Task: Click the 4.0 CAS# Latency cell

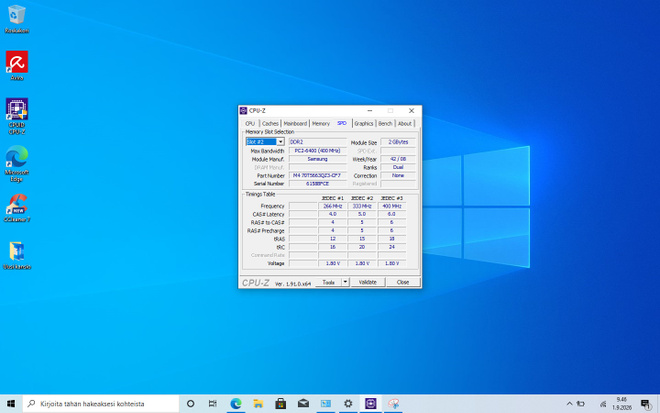Action: [333, 214]
